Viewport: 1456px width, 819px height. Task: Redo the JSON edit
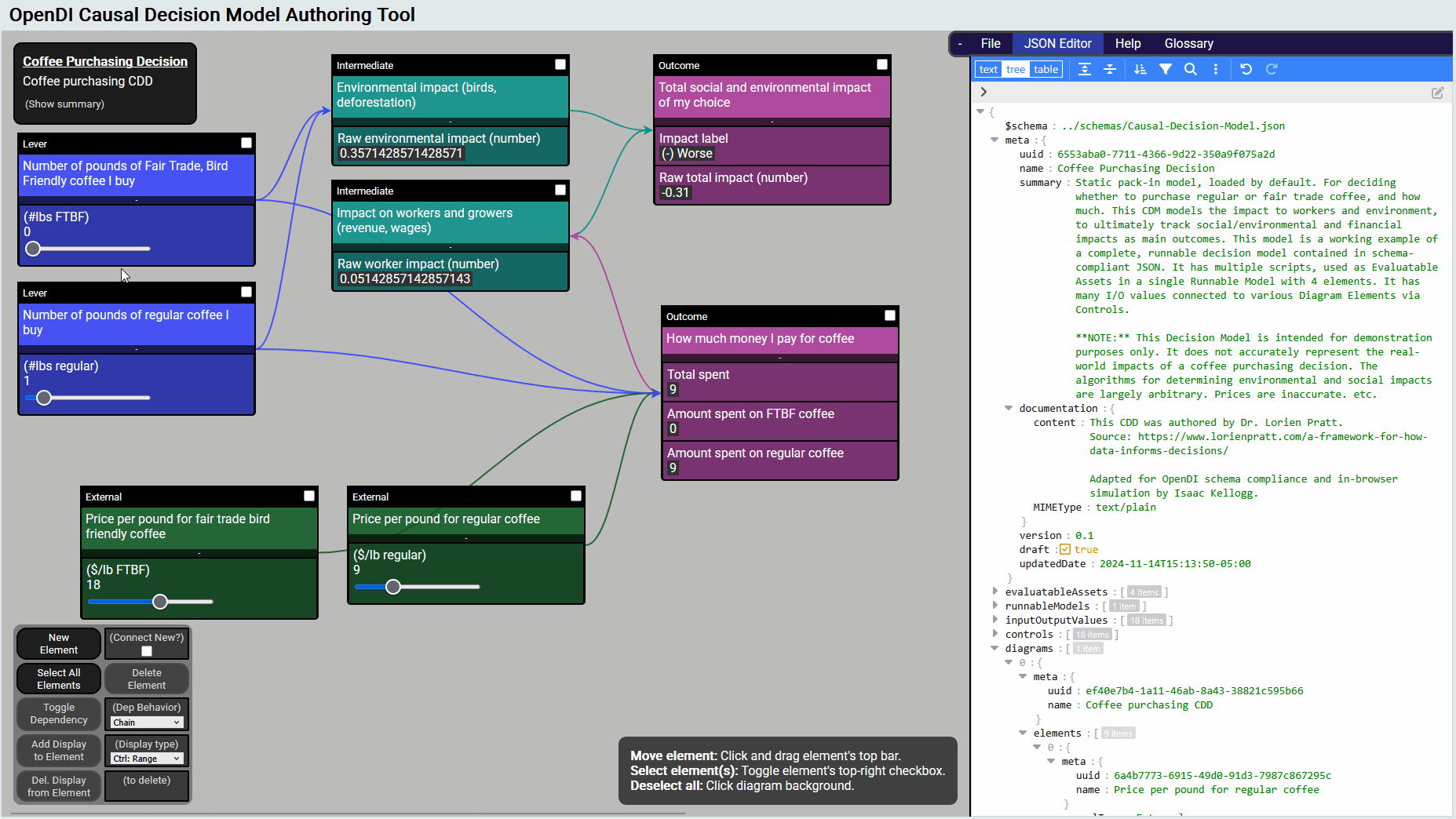1272,69
